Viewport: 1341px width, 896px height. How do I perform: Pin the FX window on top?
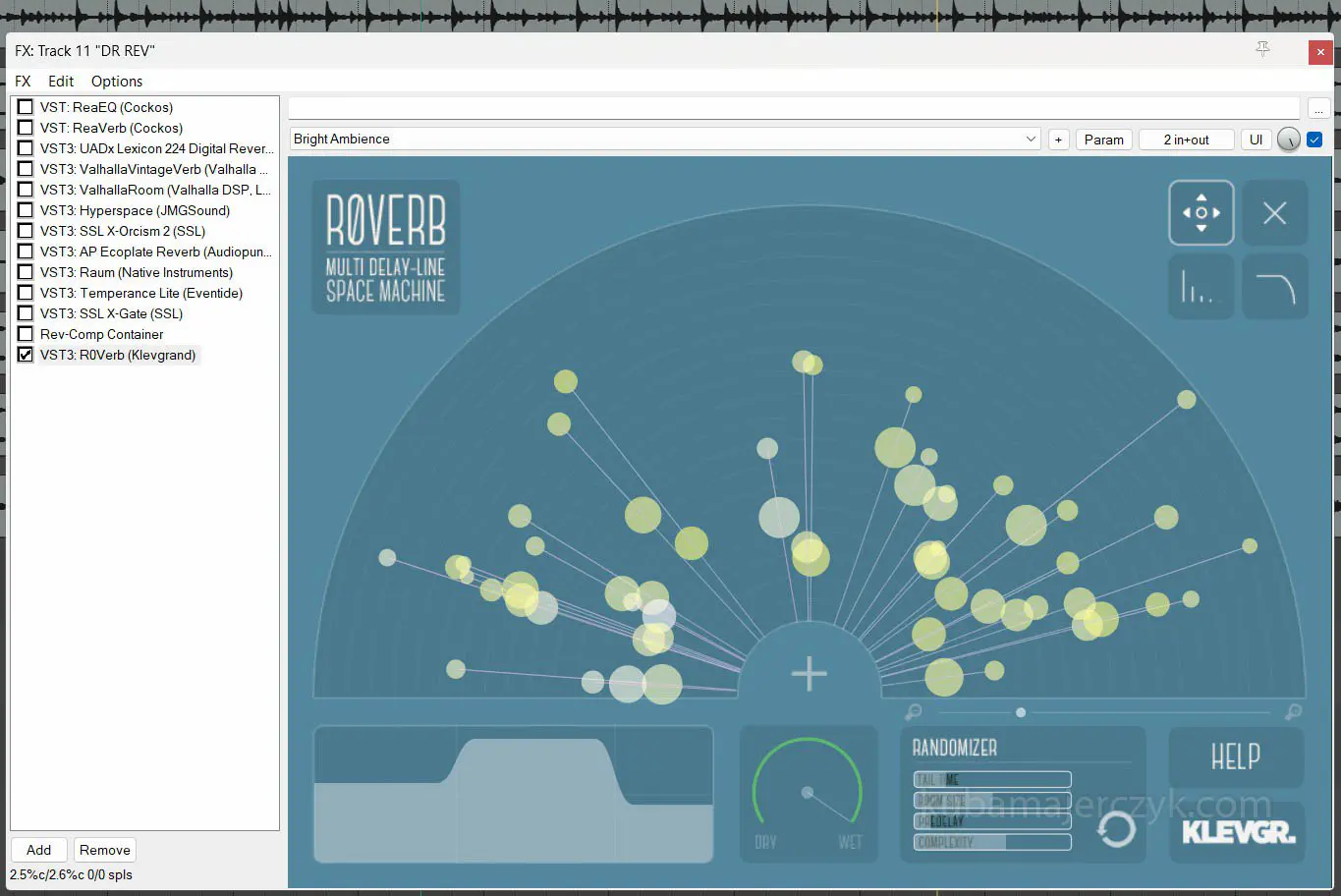coord(1263,50)
